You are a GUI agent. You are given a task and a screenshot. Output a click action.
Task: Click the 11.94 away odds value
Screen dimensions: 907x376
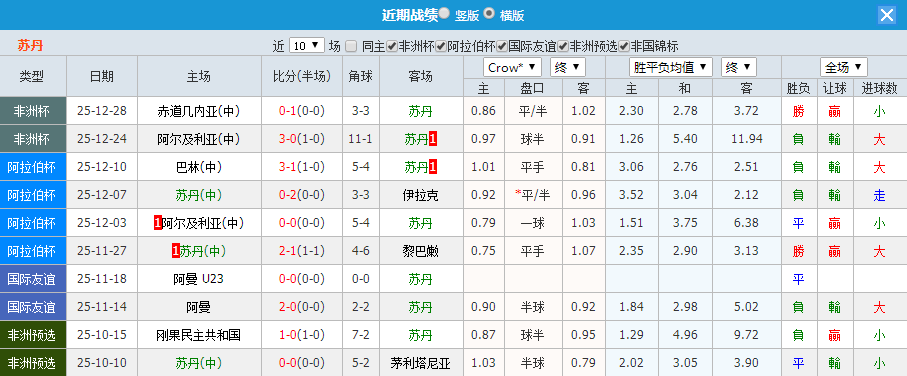pyautogui.click(x=746, y=139)
